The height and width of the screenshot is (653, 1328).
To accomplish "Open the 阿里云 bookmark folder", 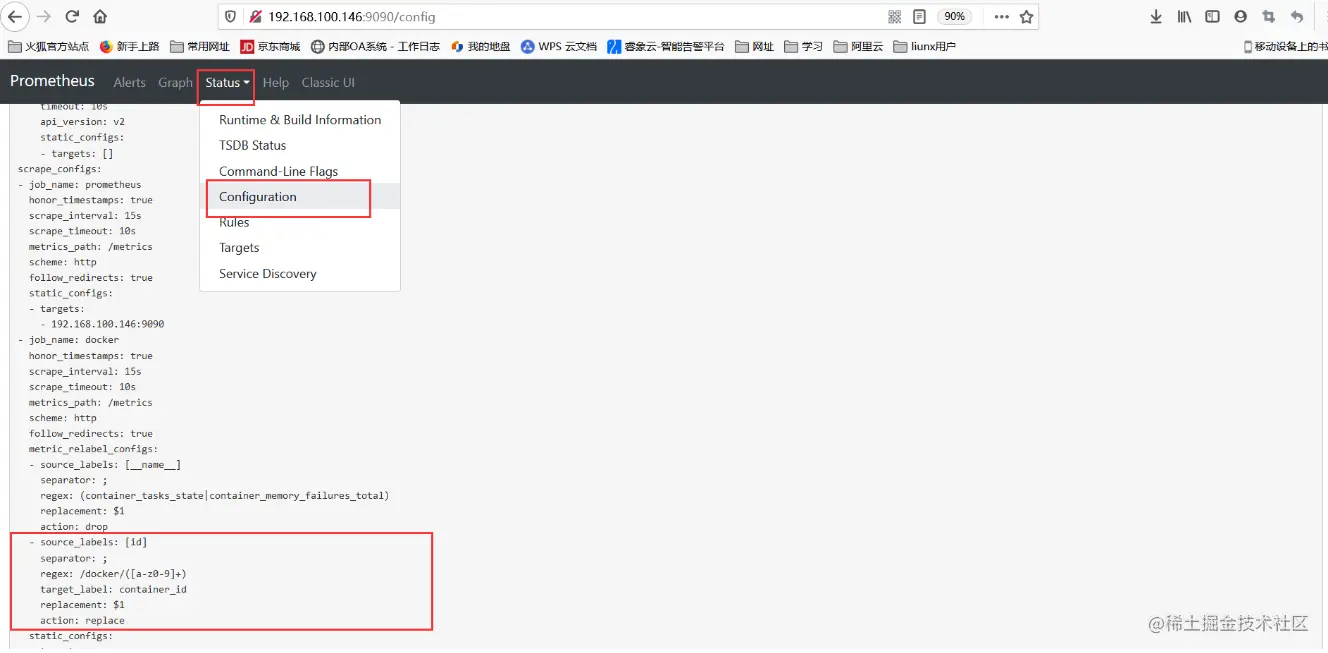I will coord(859,46).
